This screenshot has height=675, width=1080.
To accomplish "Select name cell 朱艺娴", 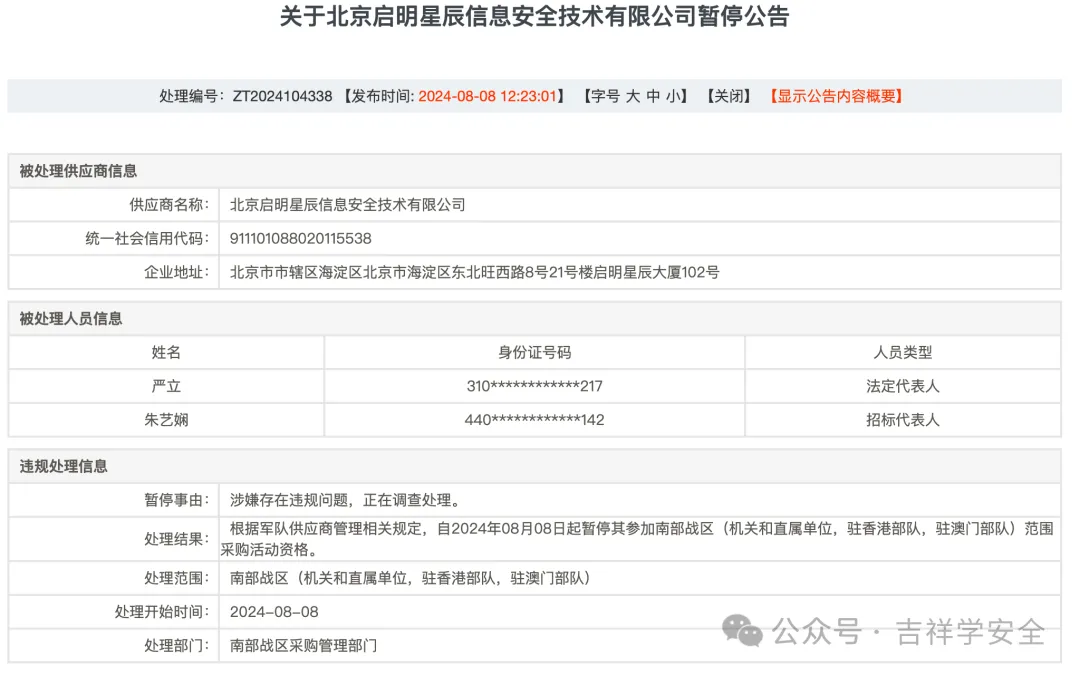I will [166, 419].
